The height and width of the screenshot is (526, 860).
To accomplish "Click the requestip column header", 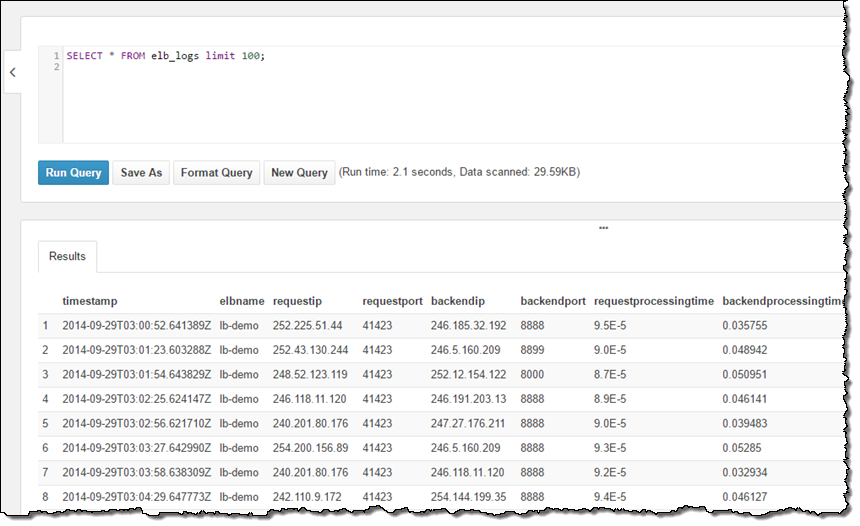I will pos(304,300).
